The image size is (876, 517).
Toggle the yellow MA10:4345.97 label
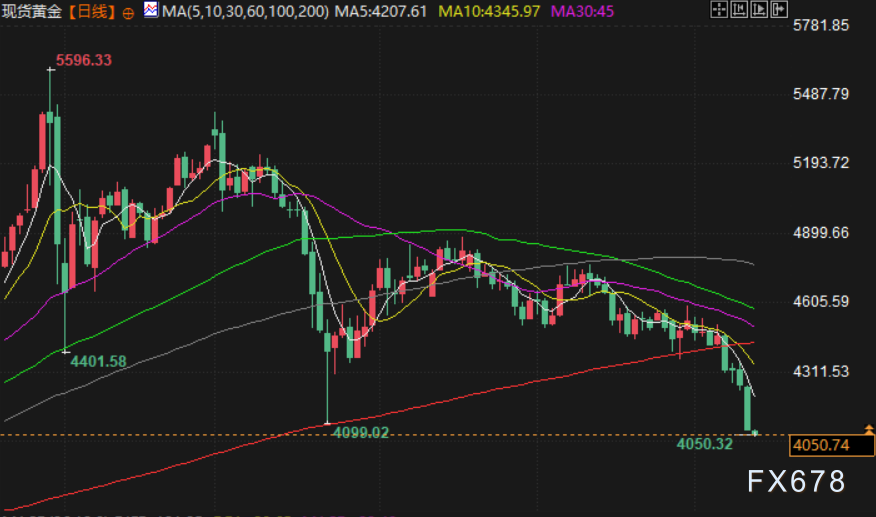(x=489, y=11)
